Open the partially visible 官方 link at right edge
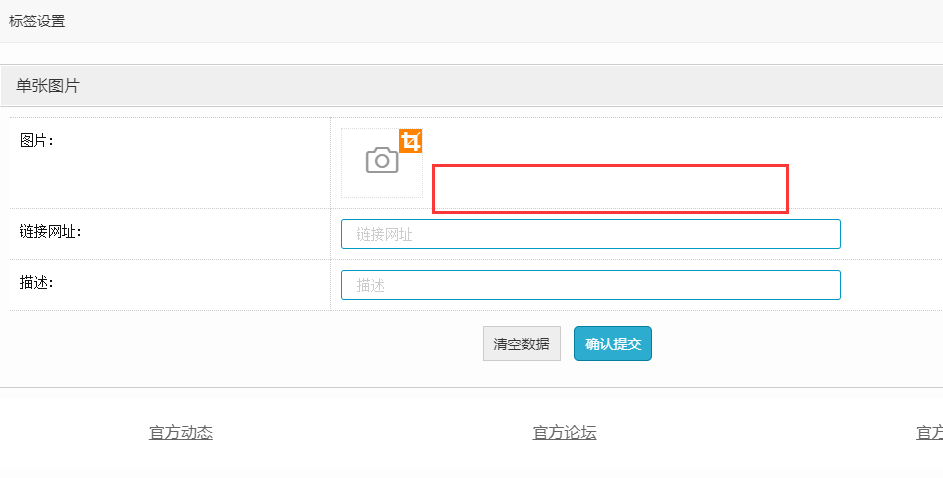Screen dimensions: 943x478 [929, 432]
